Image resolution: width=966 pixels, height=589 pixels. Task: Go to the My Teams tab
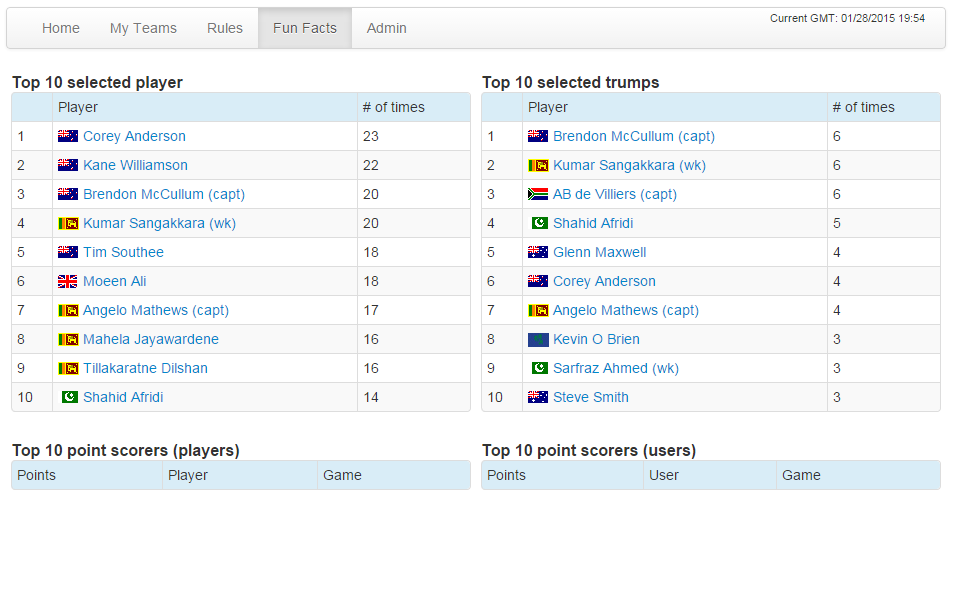click(143, 28)
